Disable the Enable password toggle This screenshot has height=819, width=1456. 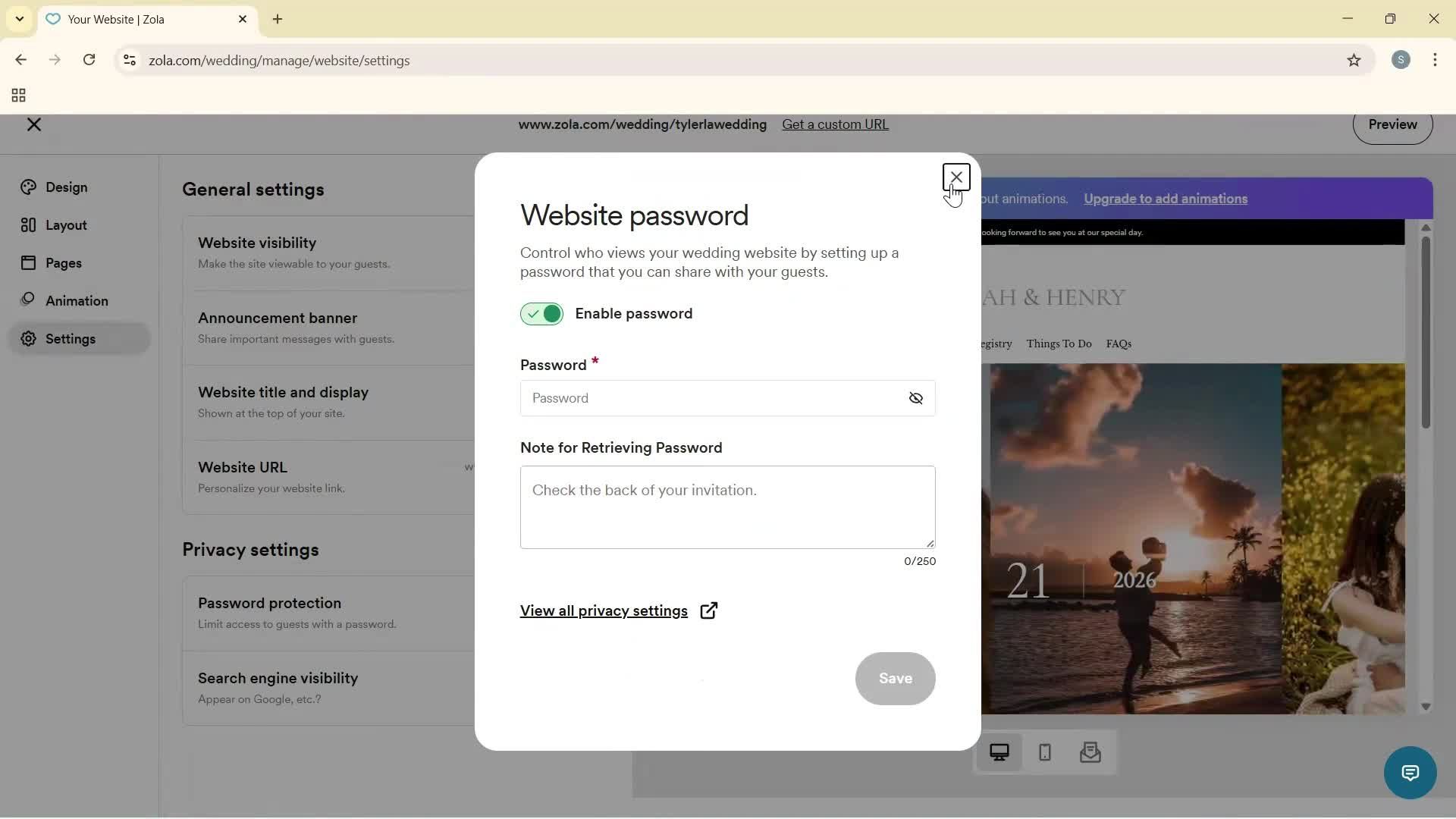(x=541, y=313)
